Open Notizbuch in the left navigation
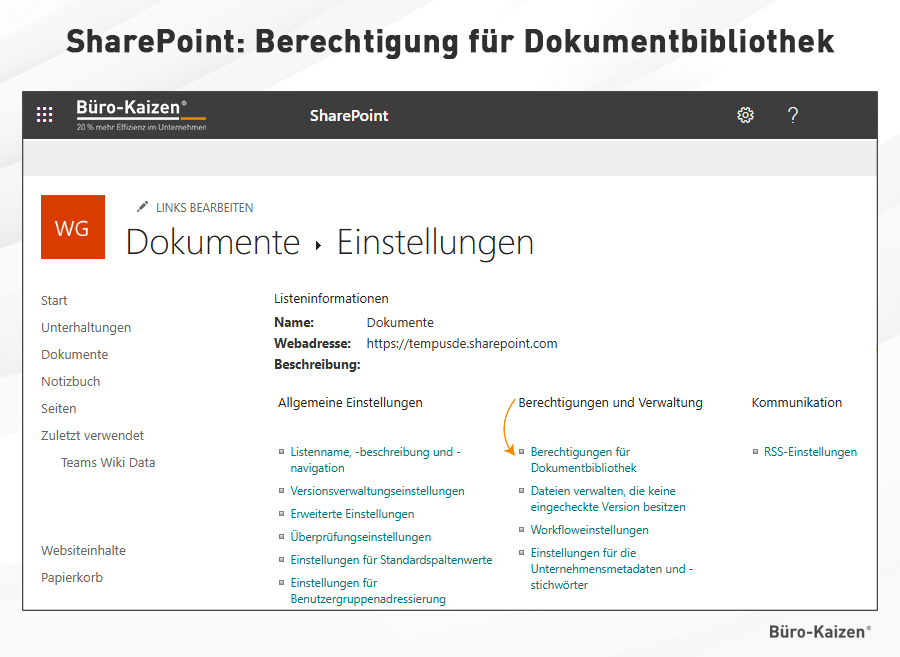900x657 pixels. click(71, 382)
